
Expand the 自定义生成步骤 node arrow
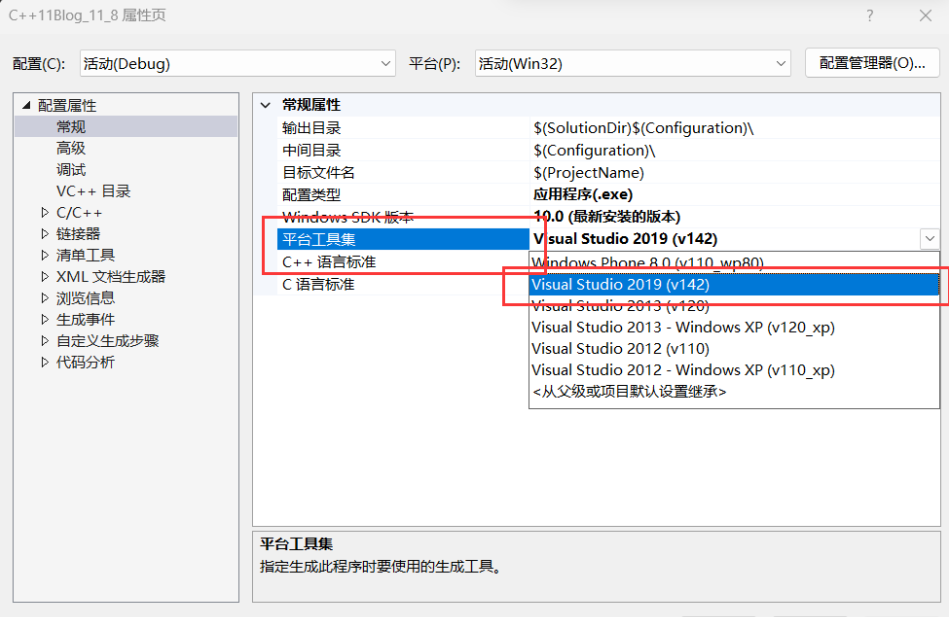(44, 341)
